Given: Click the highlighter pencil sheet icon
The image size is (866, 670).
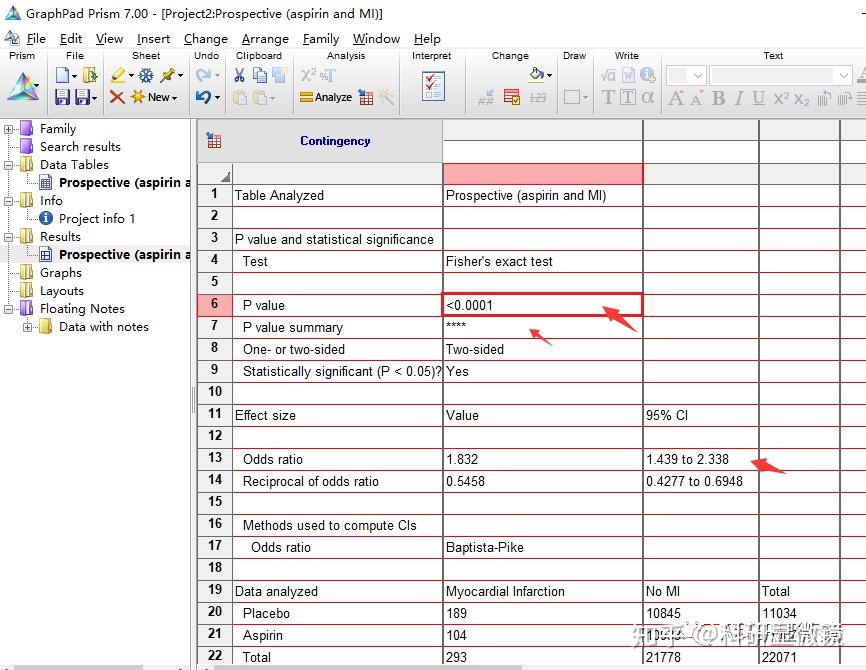Looking at the screenshot, I should [118, 75].
